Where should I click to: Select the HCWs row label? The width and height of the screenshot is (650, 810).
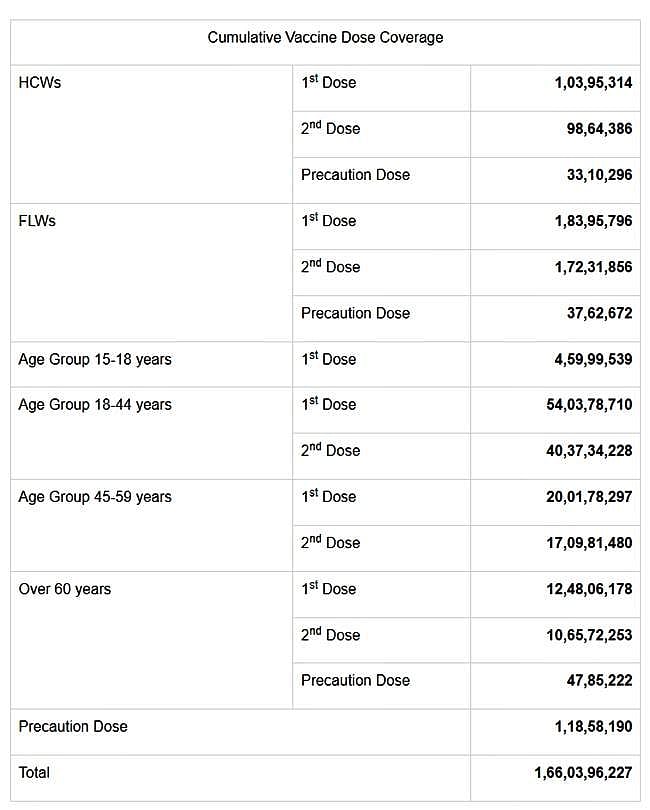point(40,83)
